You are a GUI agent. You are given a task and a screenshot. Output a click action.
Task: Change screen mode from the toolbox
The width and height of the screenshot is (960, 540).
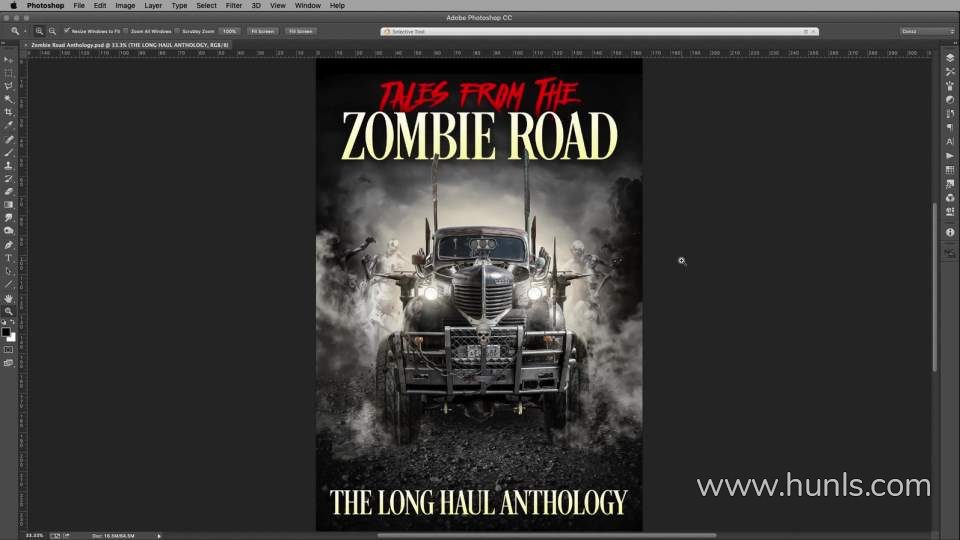(x=9, y=363)
